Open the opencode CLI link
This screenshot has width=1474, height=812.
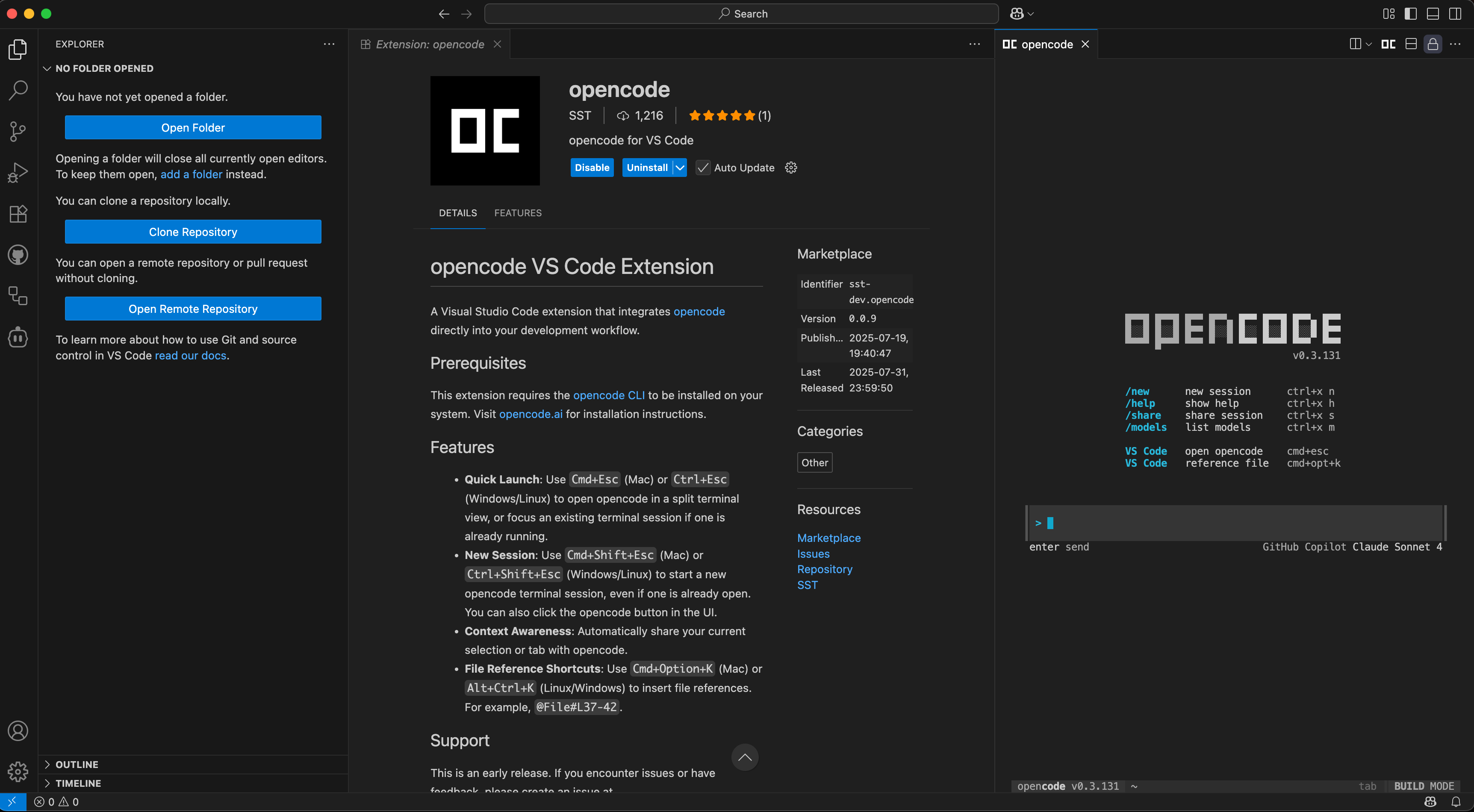[x=608, y=395]
